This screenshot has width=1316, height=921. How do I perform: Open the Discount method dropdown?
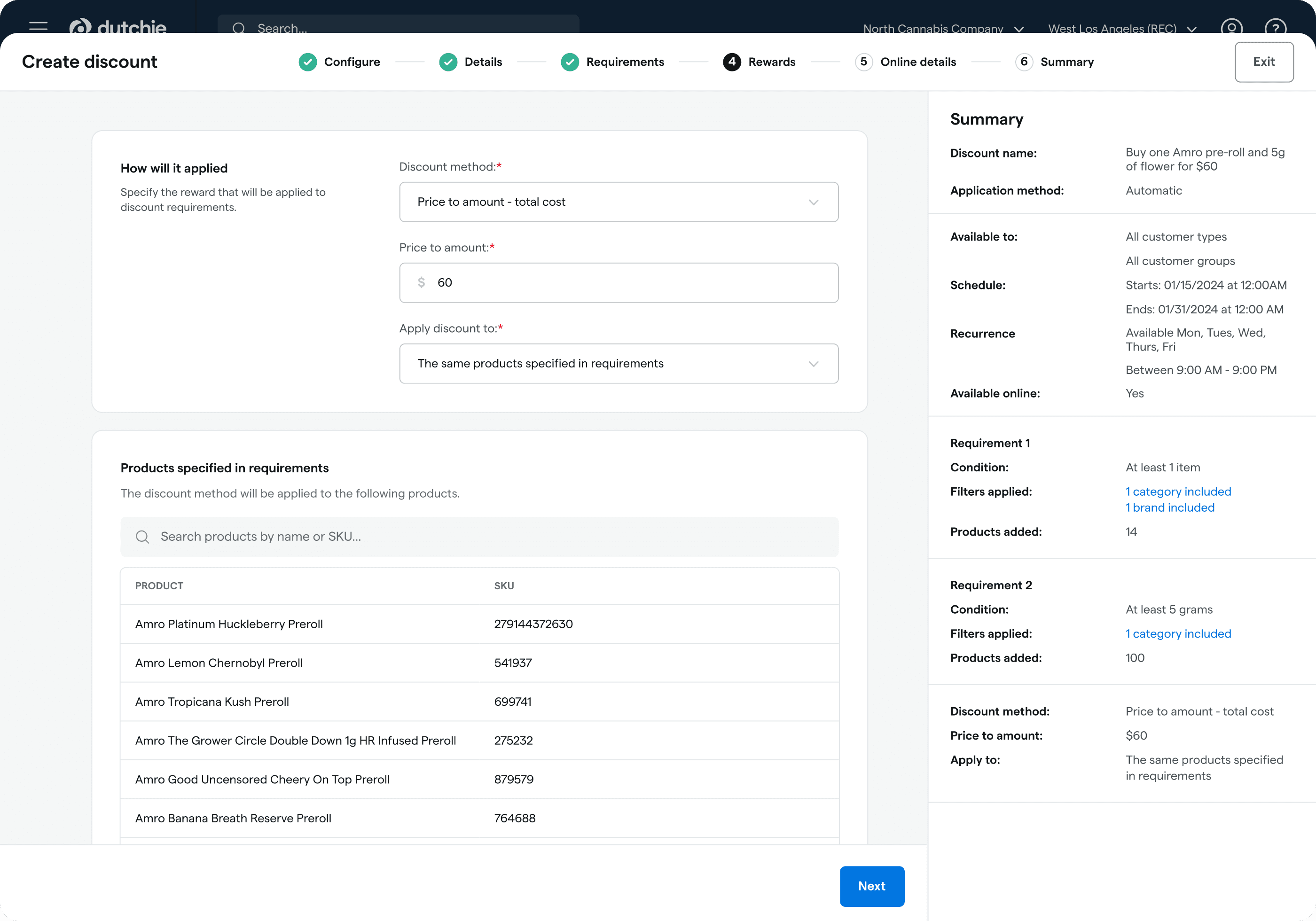click(x=619, y=202)
